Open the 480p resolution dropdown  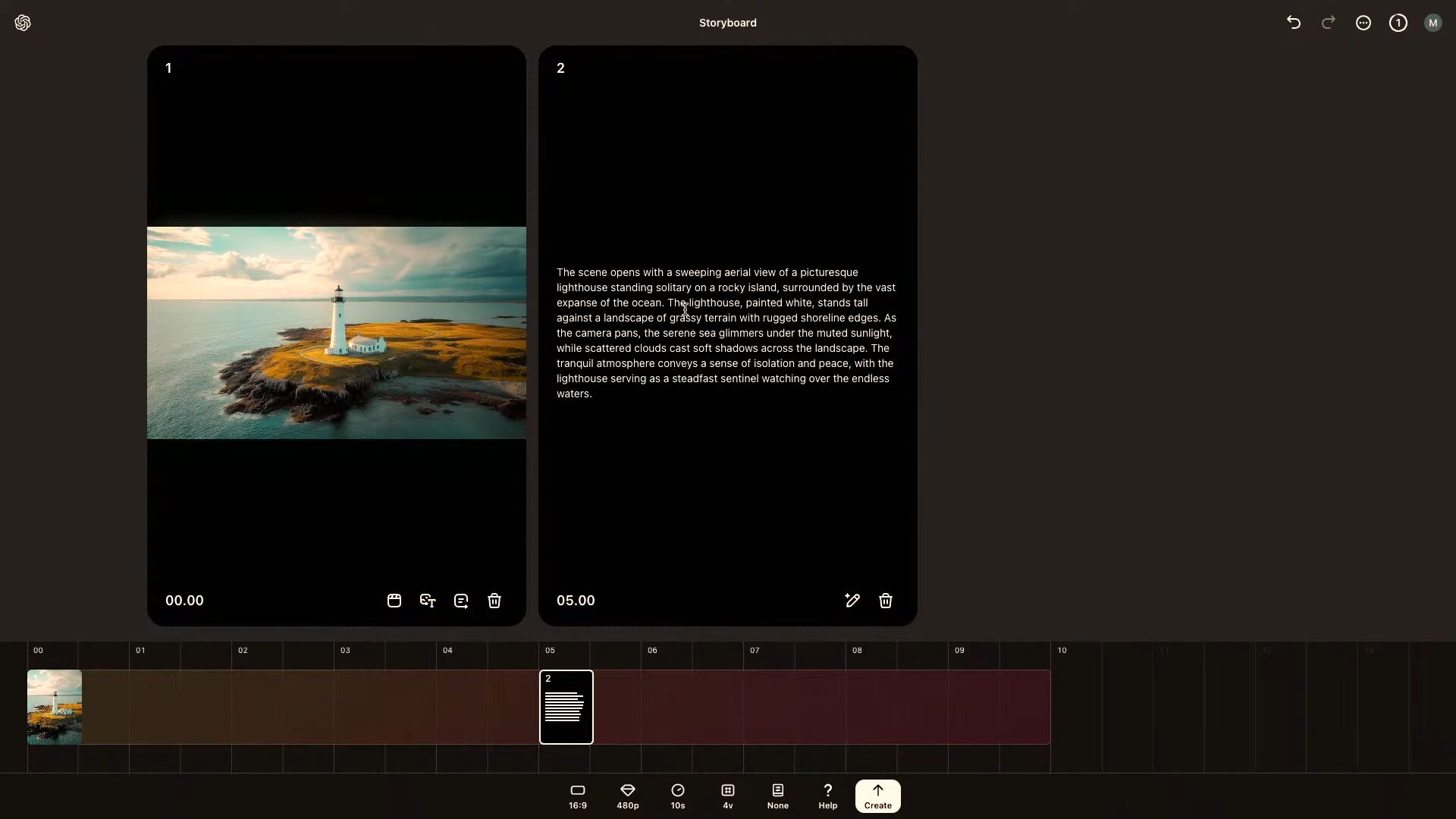click(x=628, y=796)
